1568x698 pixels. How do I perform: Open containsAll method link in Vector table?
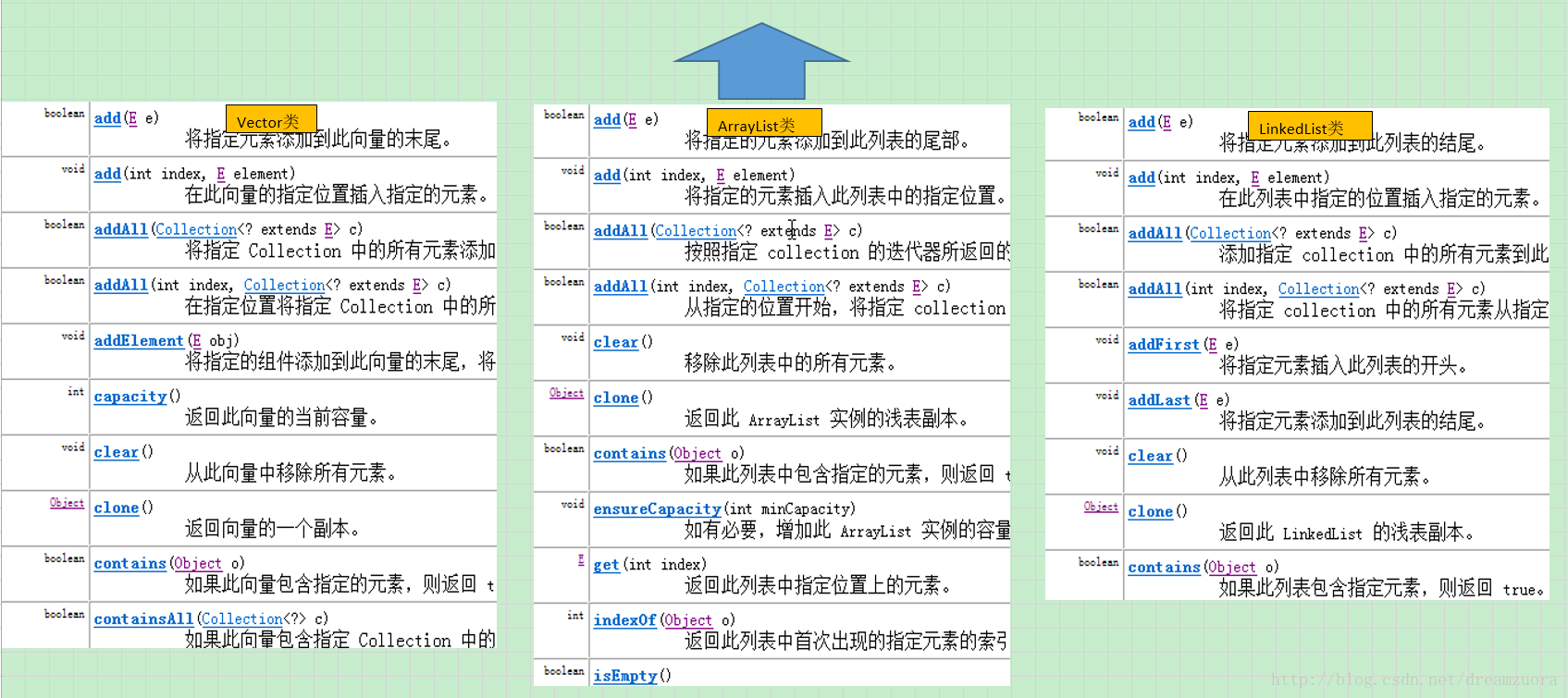(143, 618)
